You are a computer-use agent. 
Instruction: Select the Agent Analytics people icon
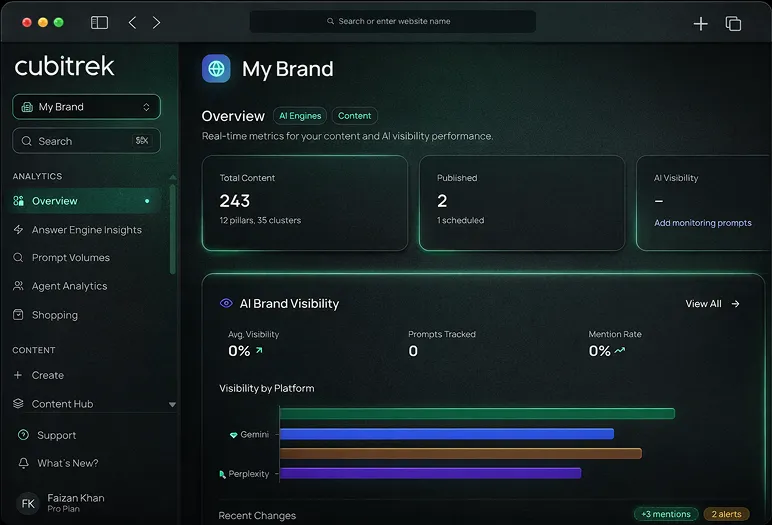click(x=19, y=286)
